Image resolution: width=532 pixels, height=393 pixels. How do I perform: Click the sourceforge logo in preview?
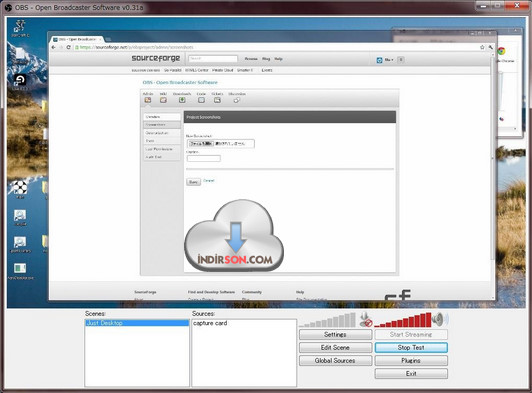(156, 58)
